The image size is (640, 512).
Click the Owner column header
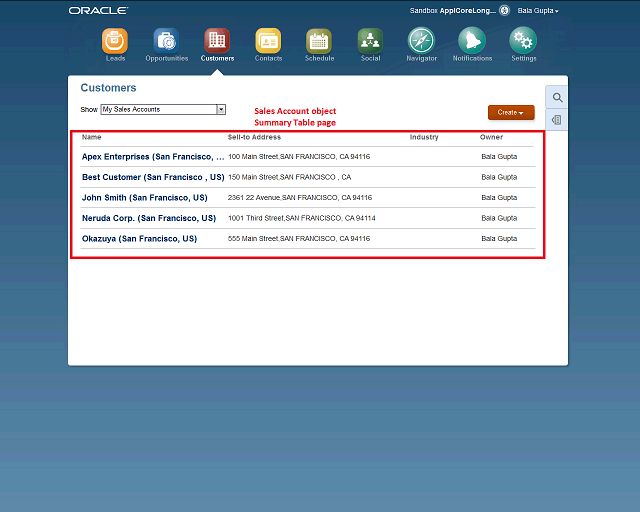[x=491, y=137]
